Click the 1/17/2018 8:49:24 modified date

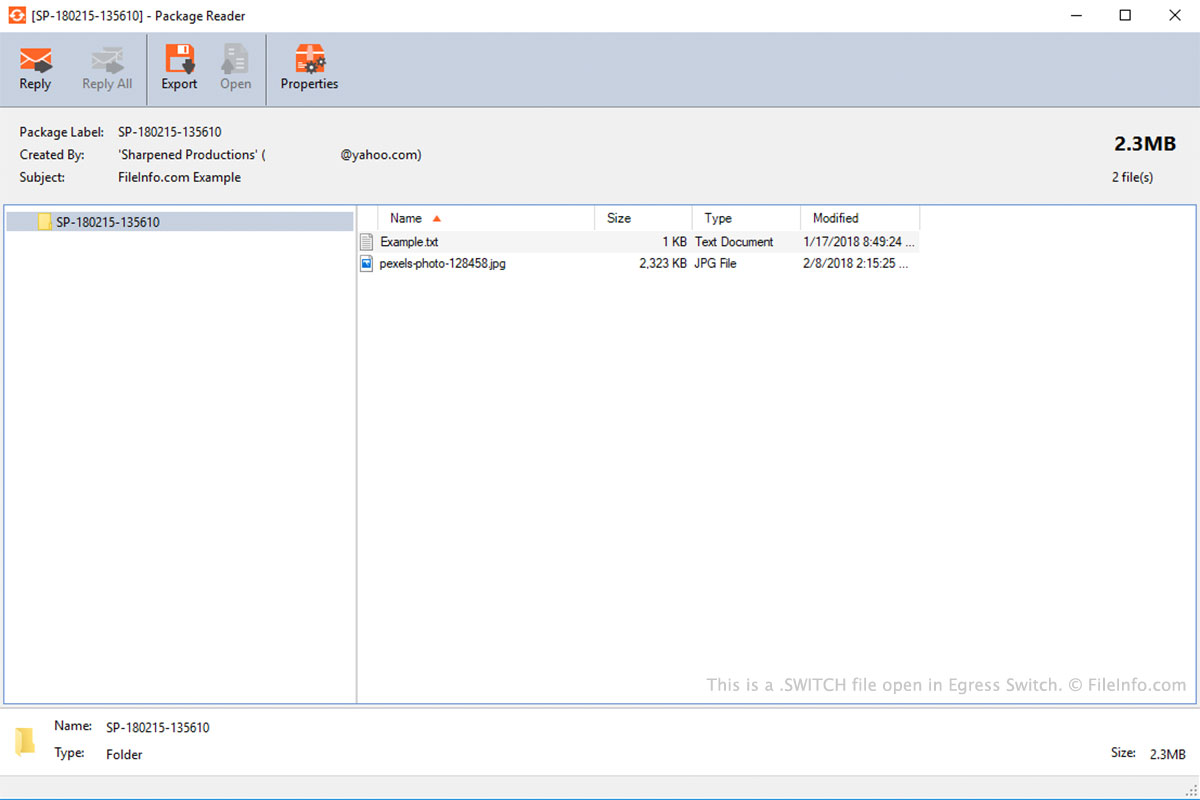859,242
